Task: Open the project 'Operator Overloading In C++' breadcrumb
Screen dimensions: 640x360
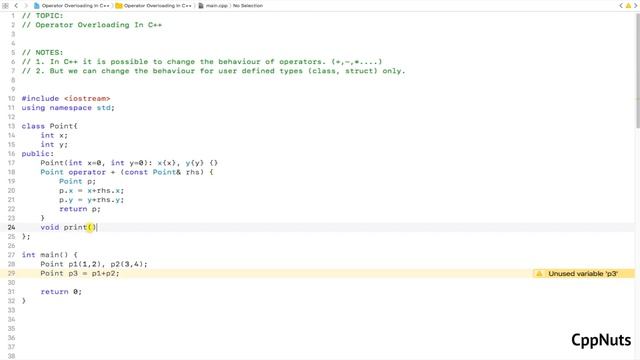Action: pos(76,6)
